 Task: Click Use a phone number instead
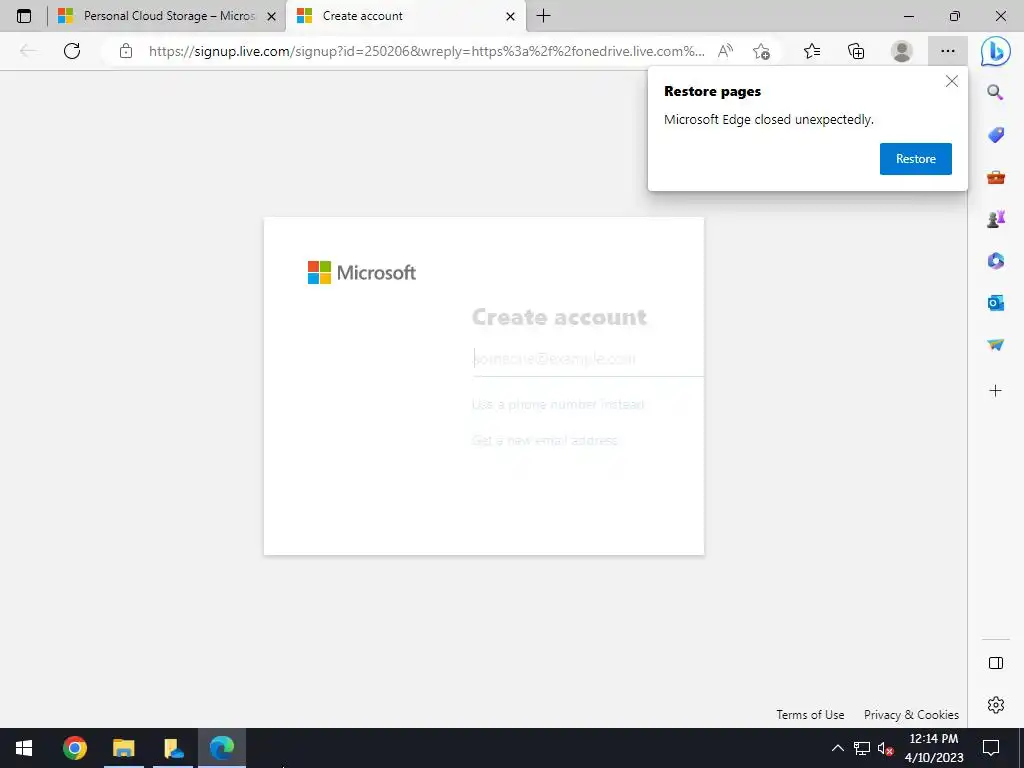(x=558, y=404)
